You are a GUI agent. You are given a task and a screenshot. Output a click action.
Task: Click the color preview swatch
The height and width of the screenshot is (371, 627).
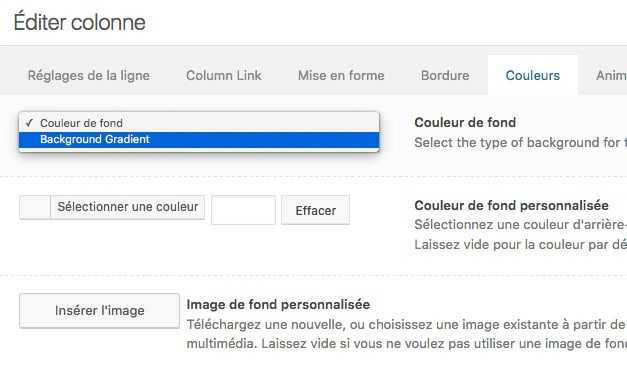[35, 207]
